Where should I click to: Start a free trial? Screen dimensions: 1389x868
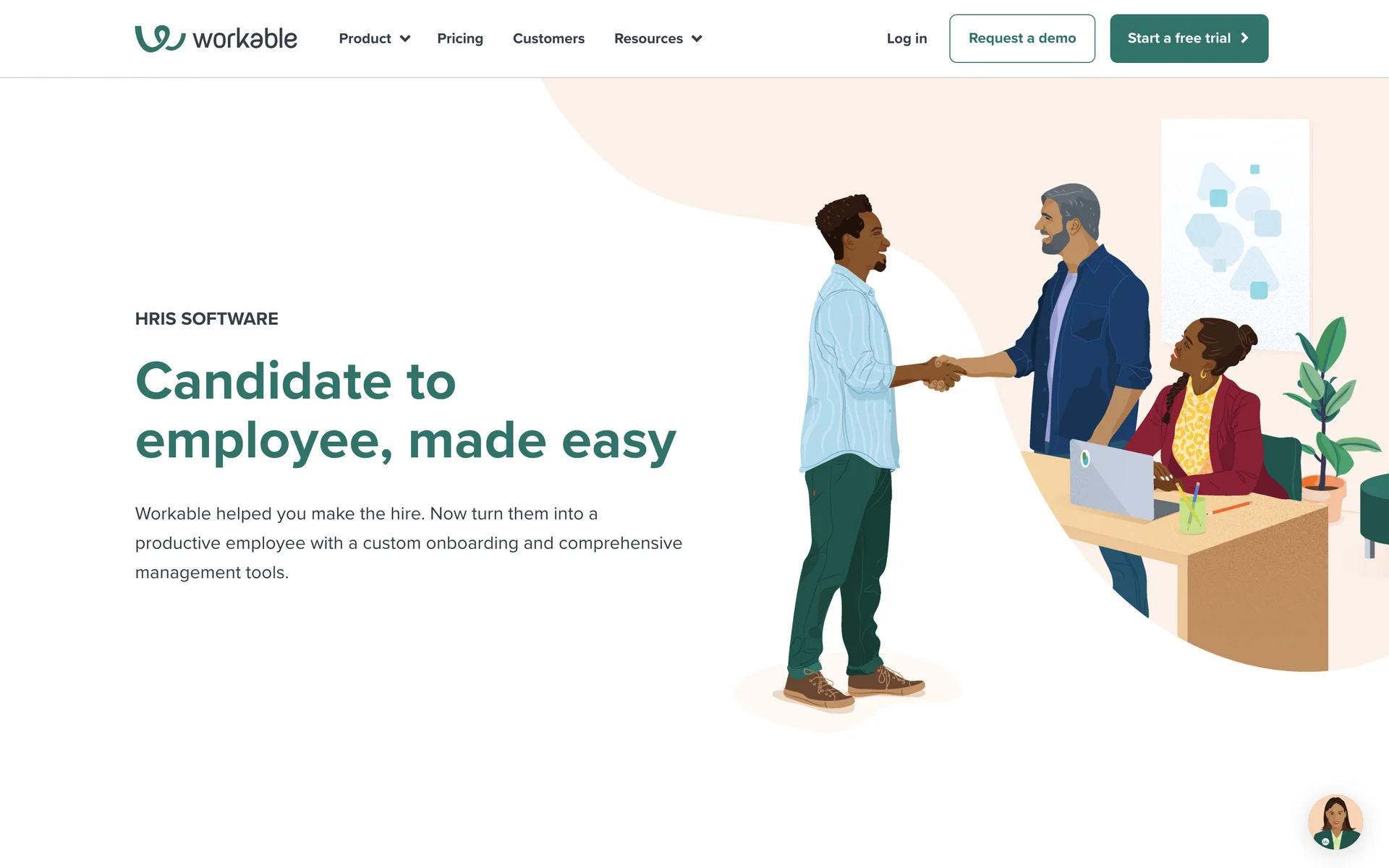[1189, 38]
